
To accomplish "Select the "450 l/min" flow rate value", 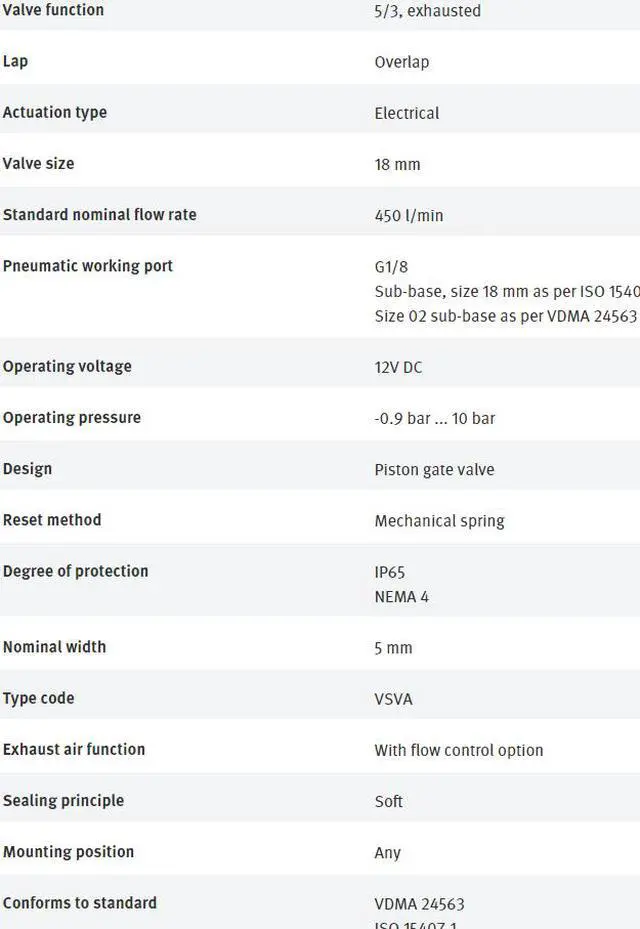I will 408,215.
